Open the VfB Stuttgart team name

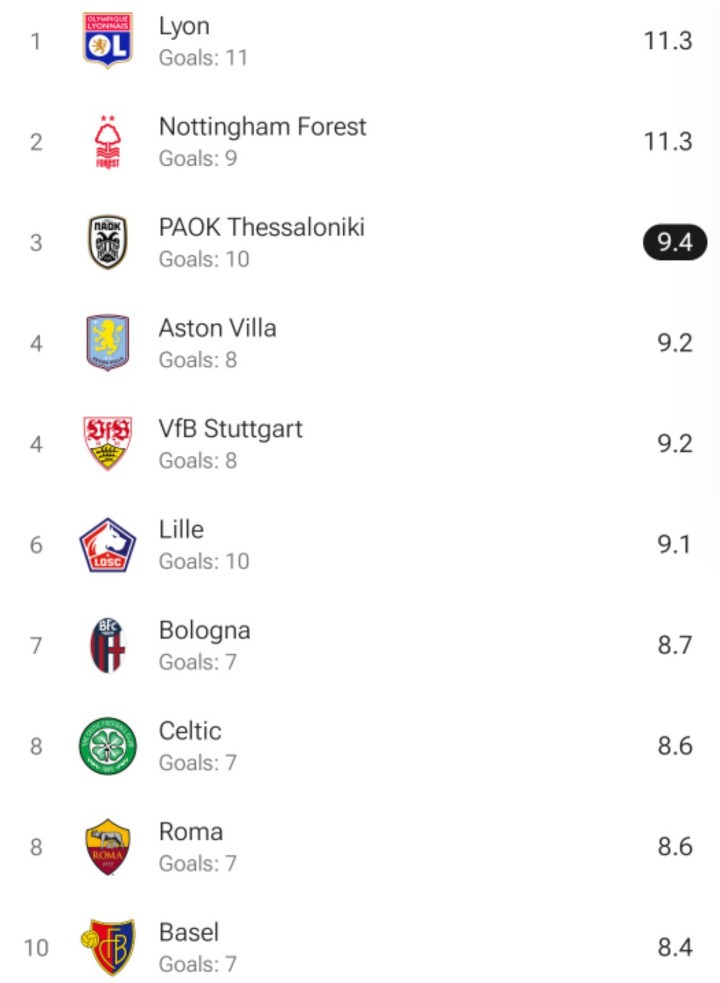(x=230, y=429)
